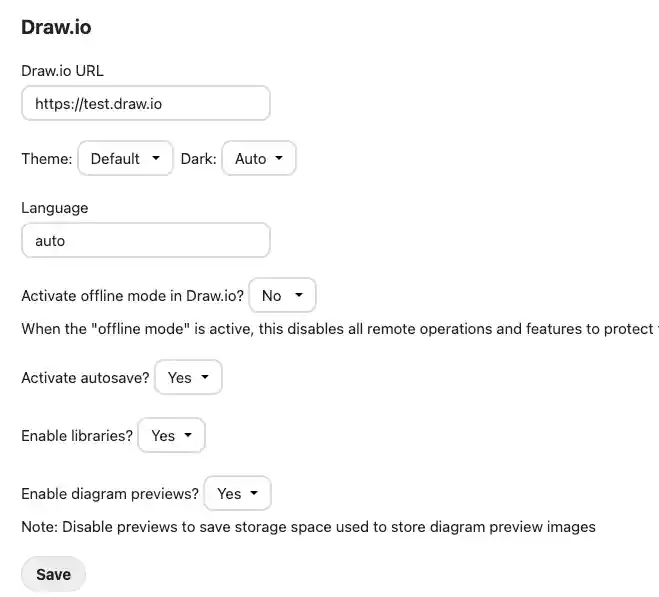Image resolution: width=659 pixels, height=597 pixels.
Task: Click the Activate autosave label
Action: pyautogui.click(x=86, y=378)
